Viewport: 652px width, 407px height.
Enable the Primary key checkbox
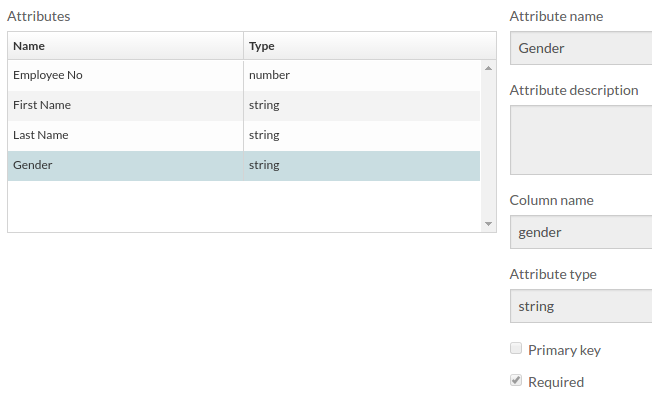point(516,348)
